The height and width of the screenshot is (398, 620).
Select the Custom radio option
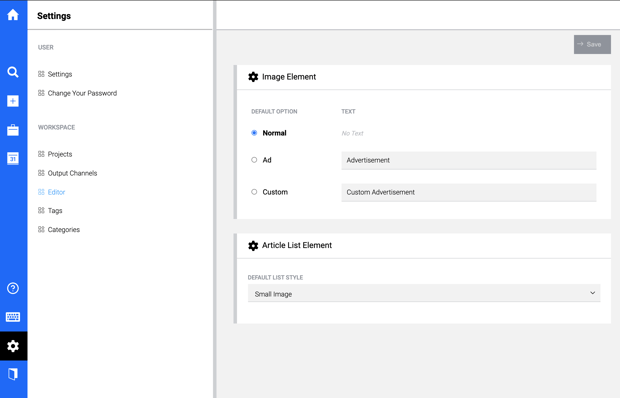pyautogui.click(x=254, y=192)
